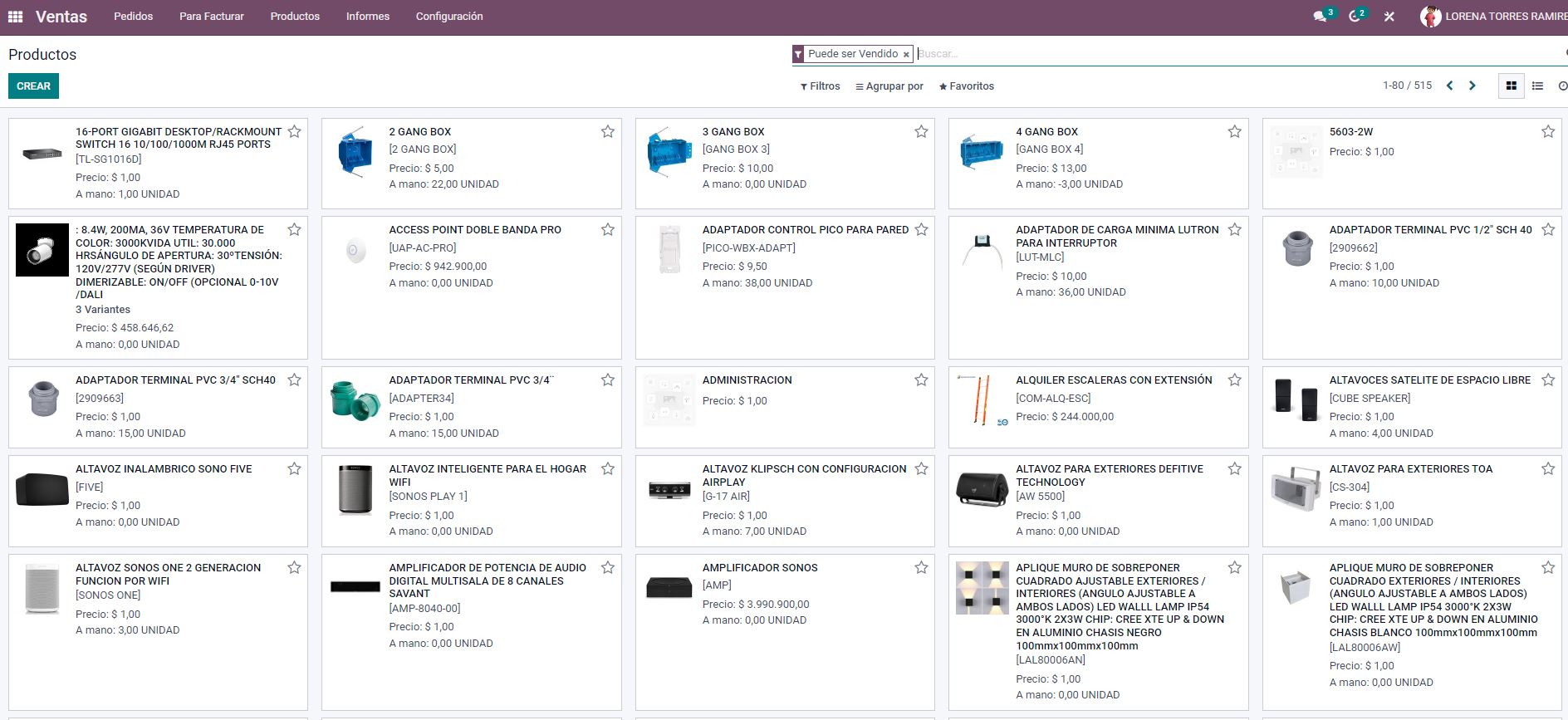Expand the Filtros dropdown

[x=820, y=86]
